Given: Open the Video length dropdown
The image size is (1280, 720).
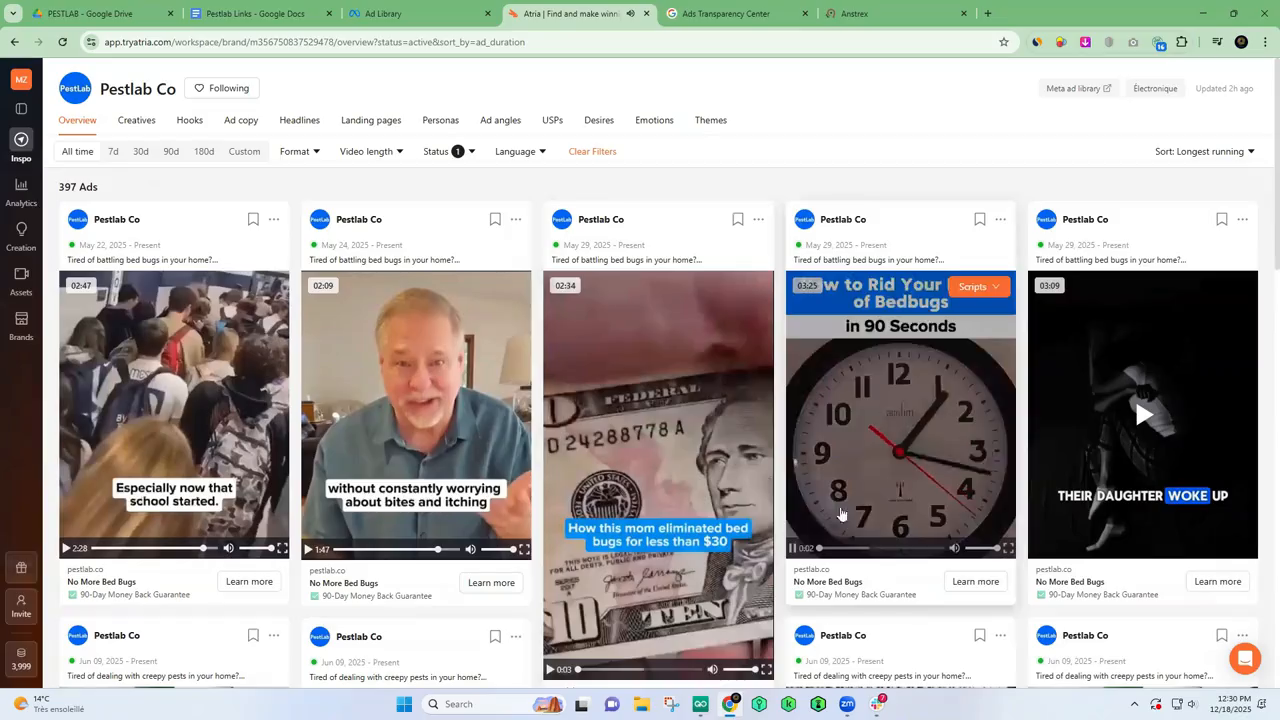Looking at the screenshot, I should (x=371, y=152).
